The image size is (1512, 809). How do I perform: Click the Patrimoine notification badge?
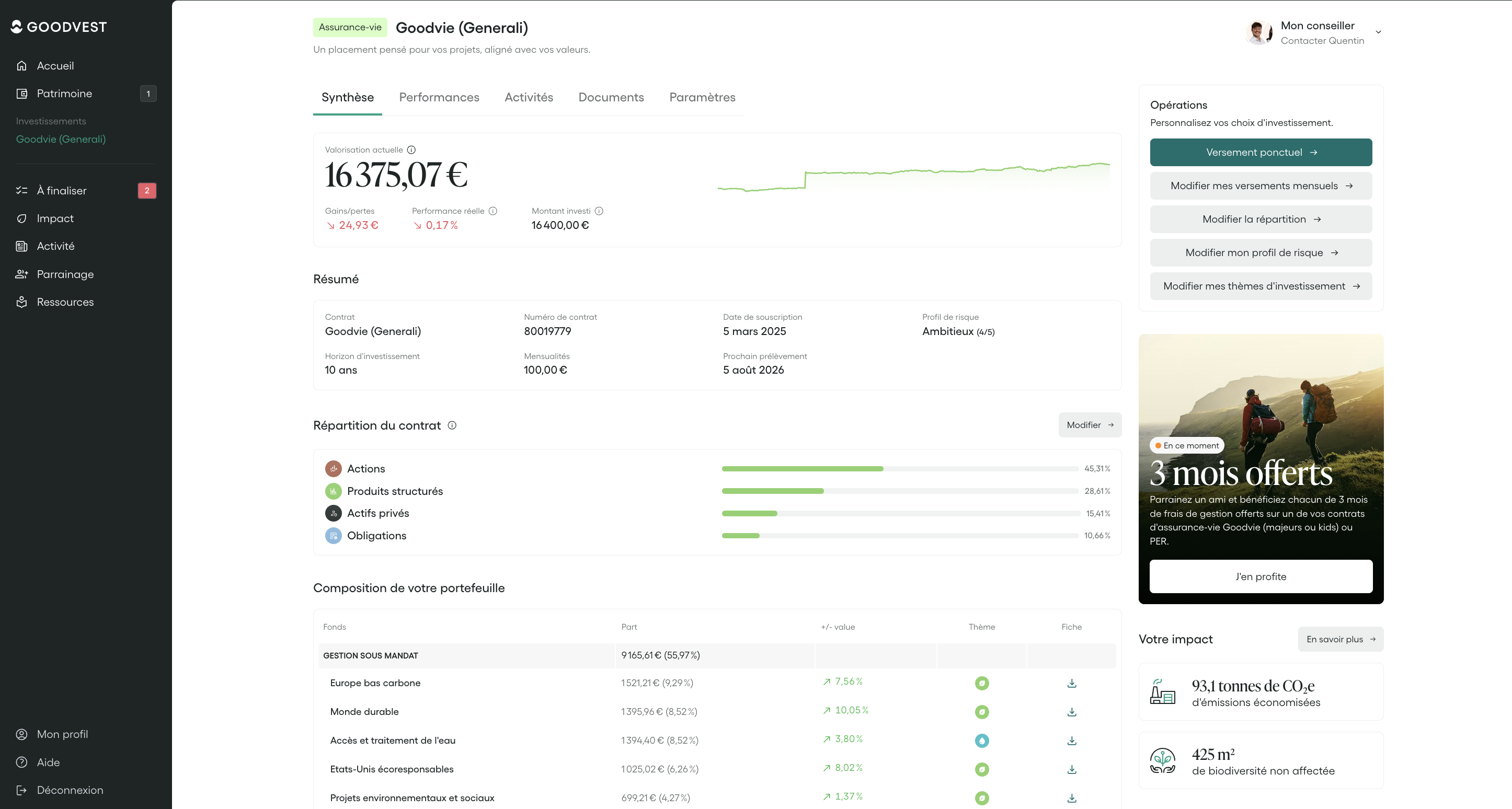(x=148, y=93)
